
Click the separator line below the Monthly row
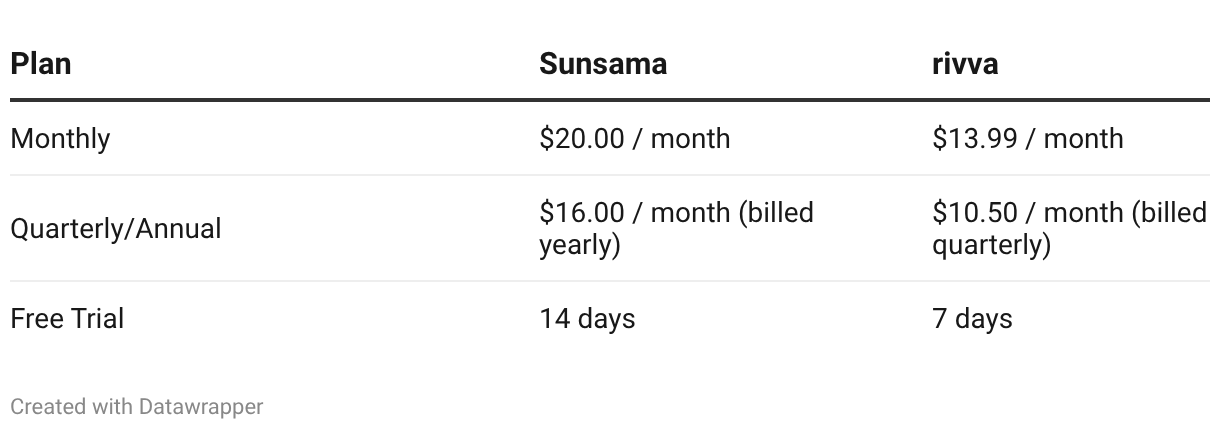pos(610,175)
